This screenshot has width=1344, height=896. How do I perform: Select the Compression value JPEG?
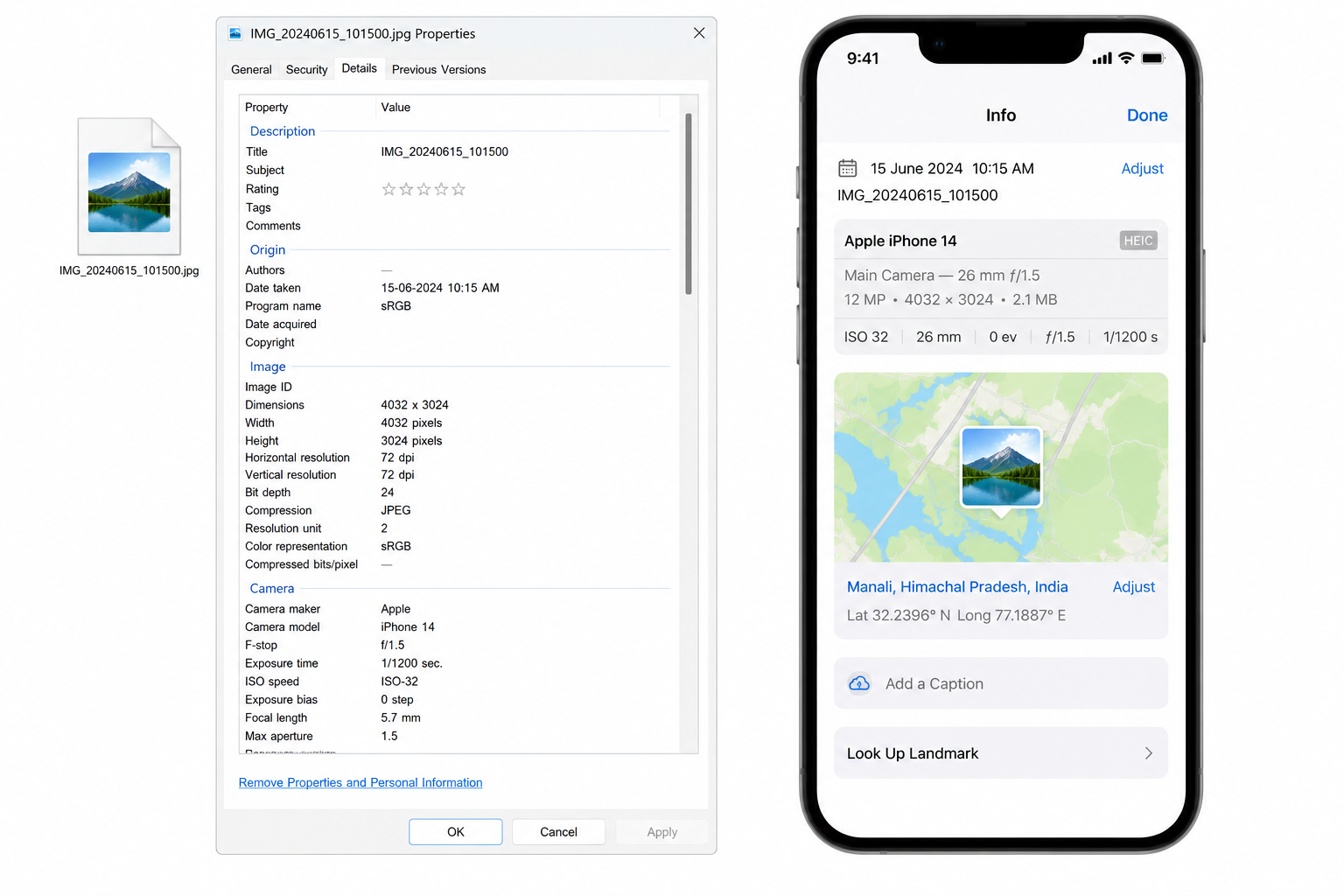tap(396, 510)
